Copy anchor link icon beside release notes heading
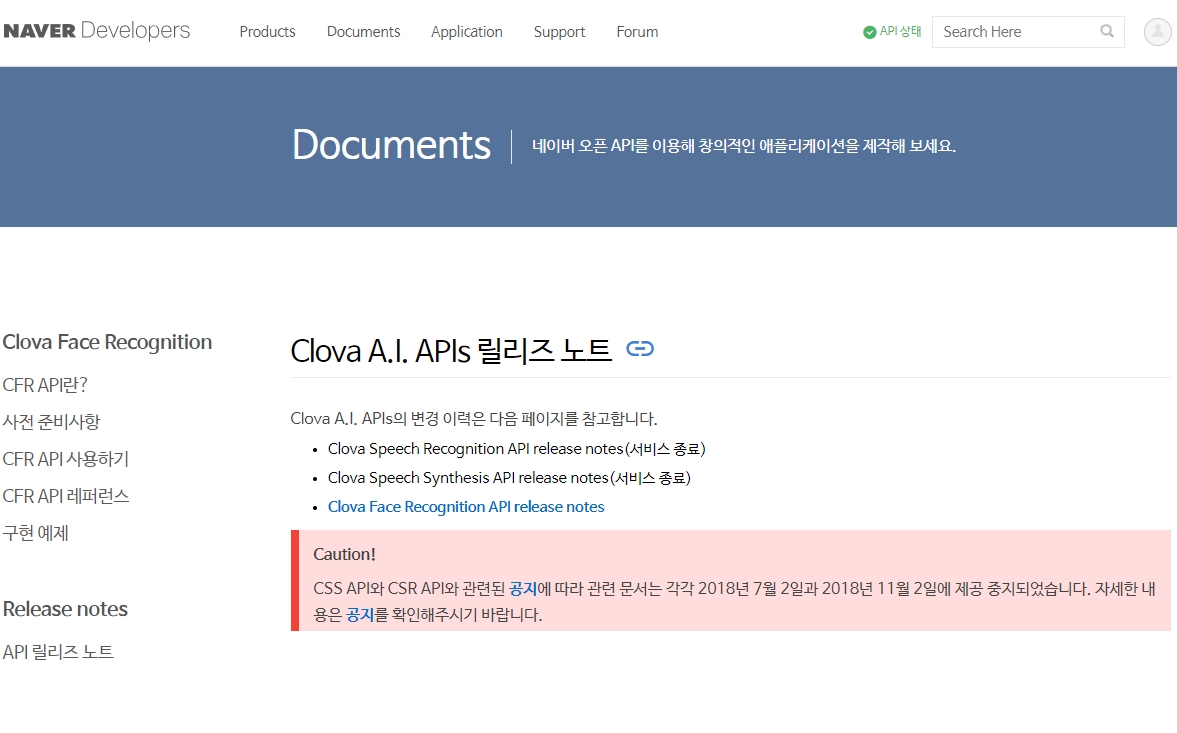Screen dimensions: 1177x733 pos(640,349)
